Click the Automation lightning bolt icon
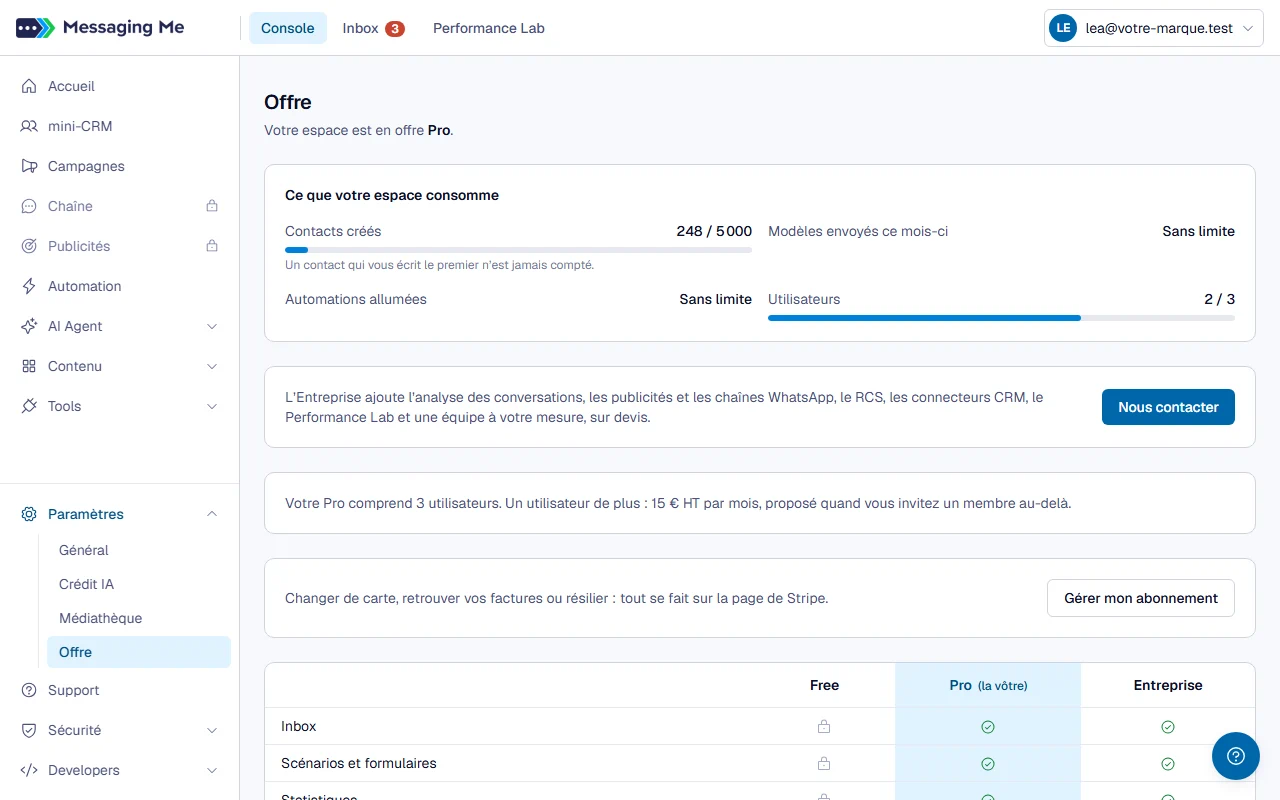 (x=29, y=286)
